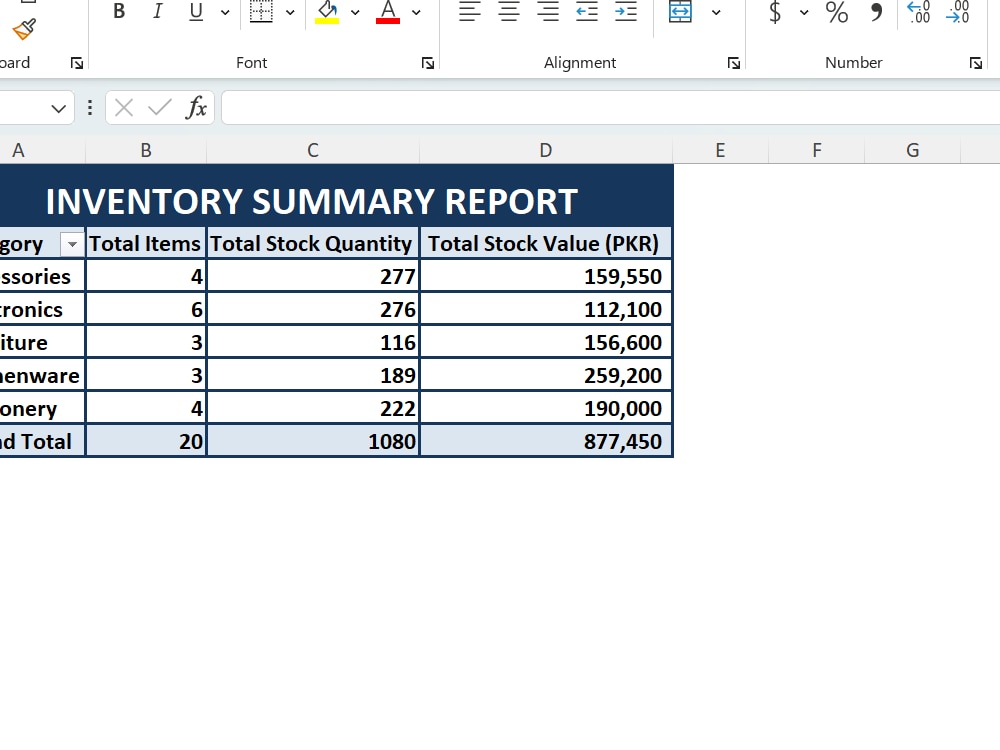Increase decimal places

click(x=918, y=11)
